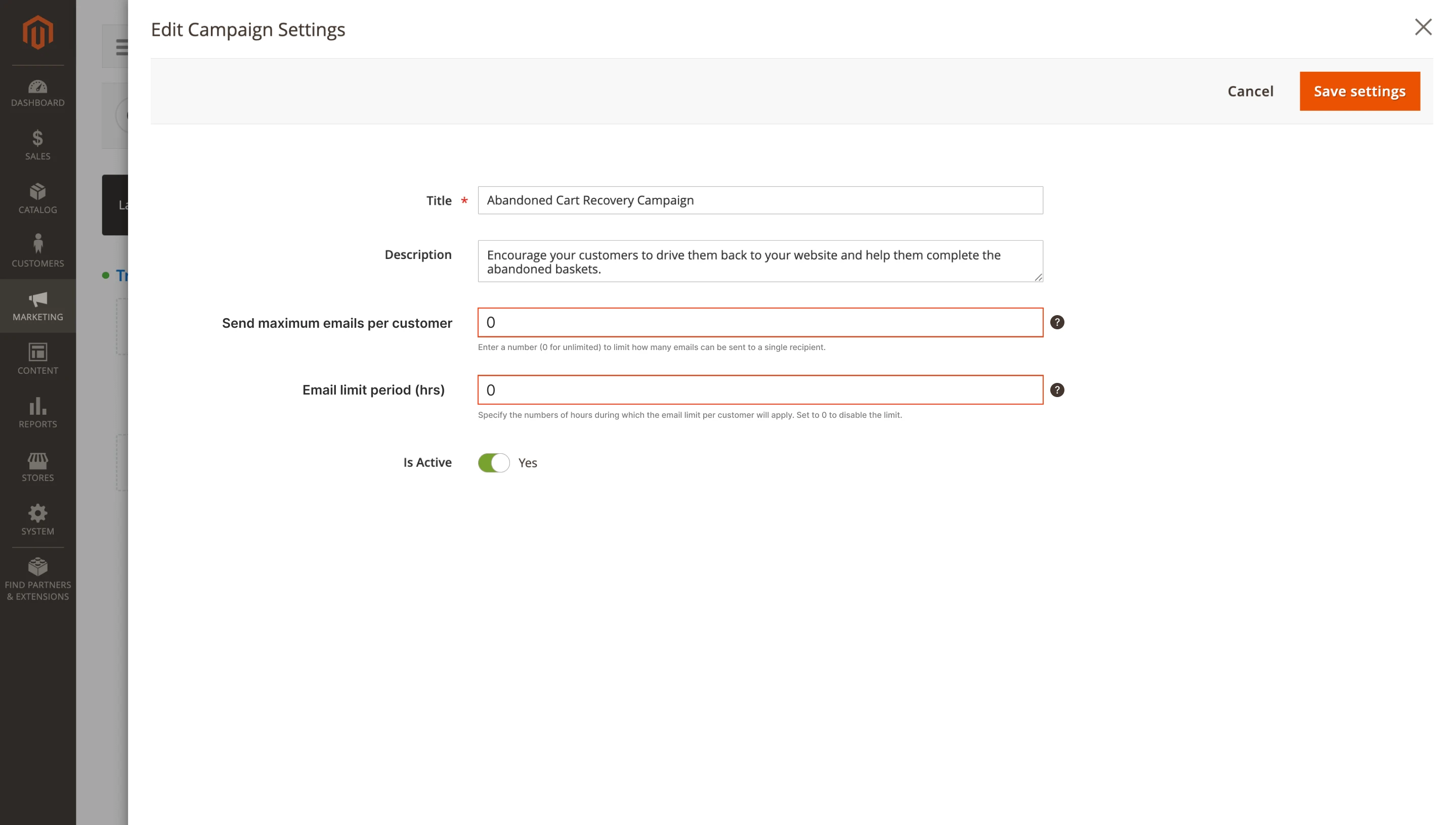
Task: Open the Marketing menu in the sidebar
Action: click(37, 306)
